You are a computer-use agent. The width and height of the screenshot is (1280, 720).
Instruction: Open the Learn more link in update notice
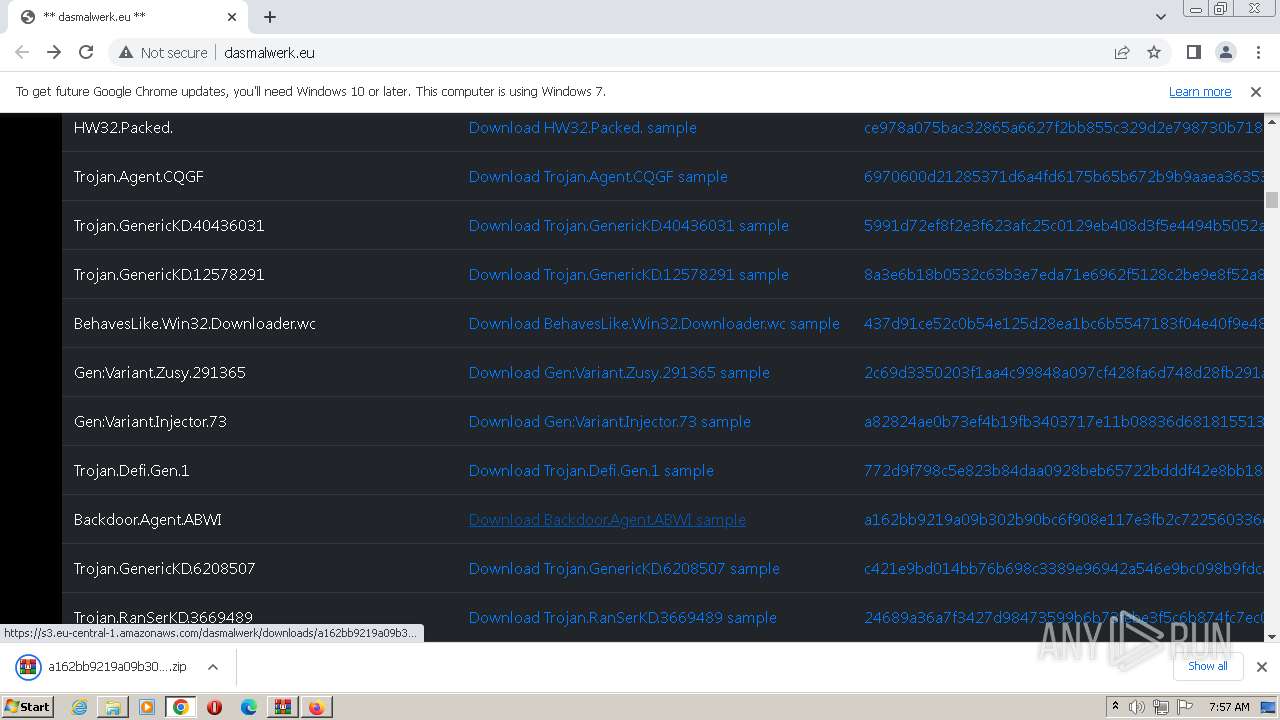[1200, 91]
